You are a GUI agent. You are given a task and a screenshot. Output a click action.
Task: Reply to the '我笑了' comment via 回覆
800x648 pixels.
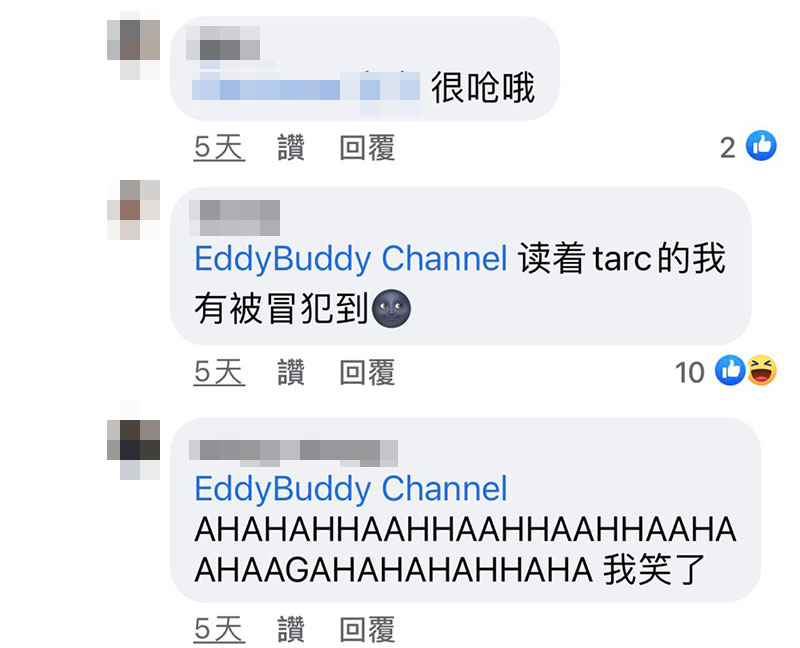[367, 629]
